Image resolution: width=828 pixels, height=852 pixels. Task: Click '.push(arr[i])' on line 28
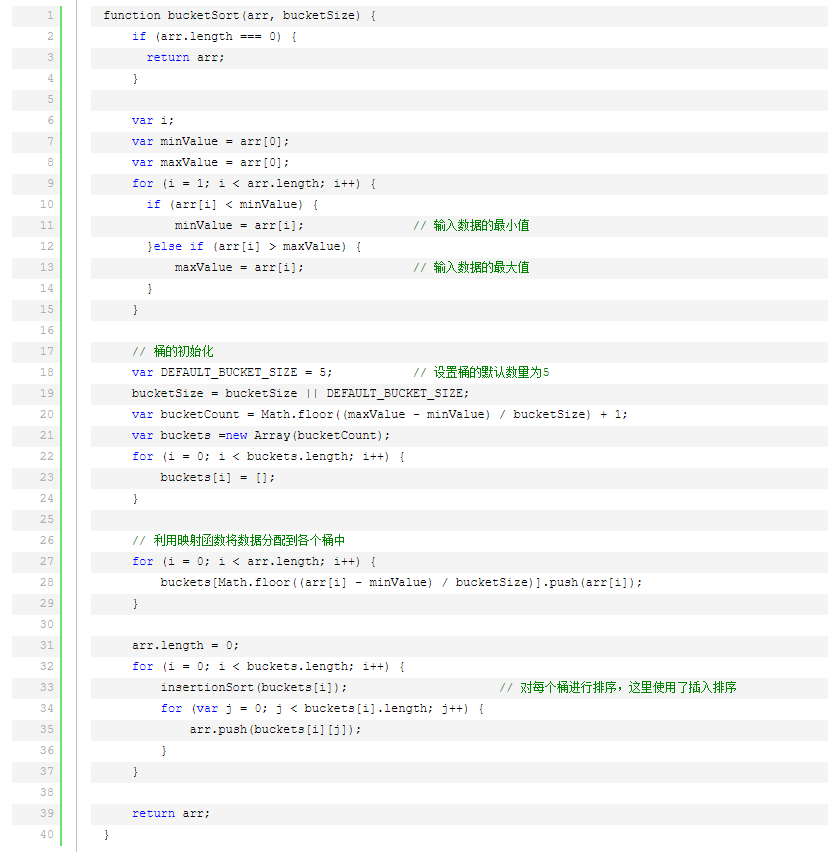[x=592, y=583]
